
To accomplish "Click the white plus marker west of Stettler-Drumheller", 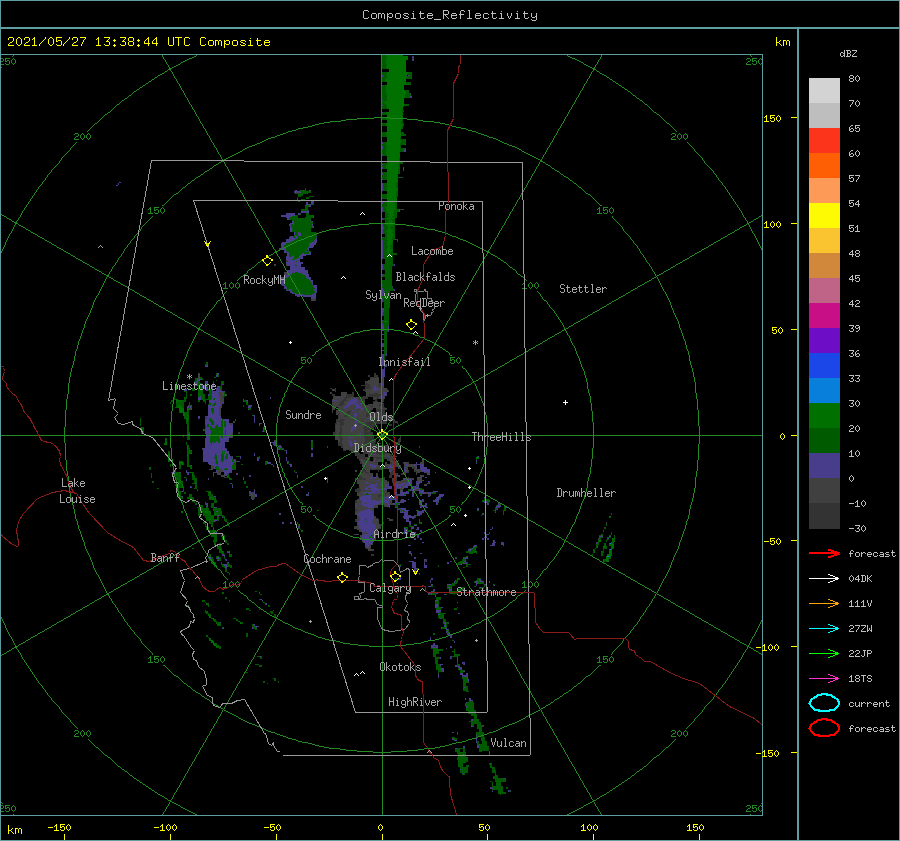I will pos(565,402).
